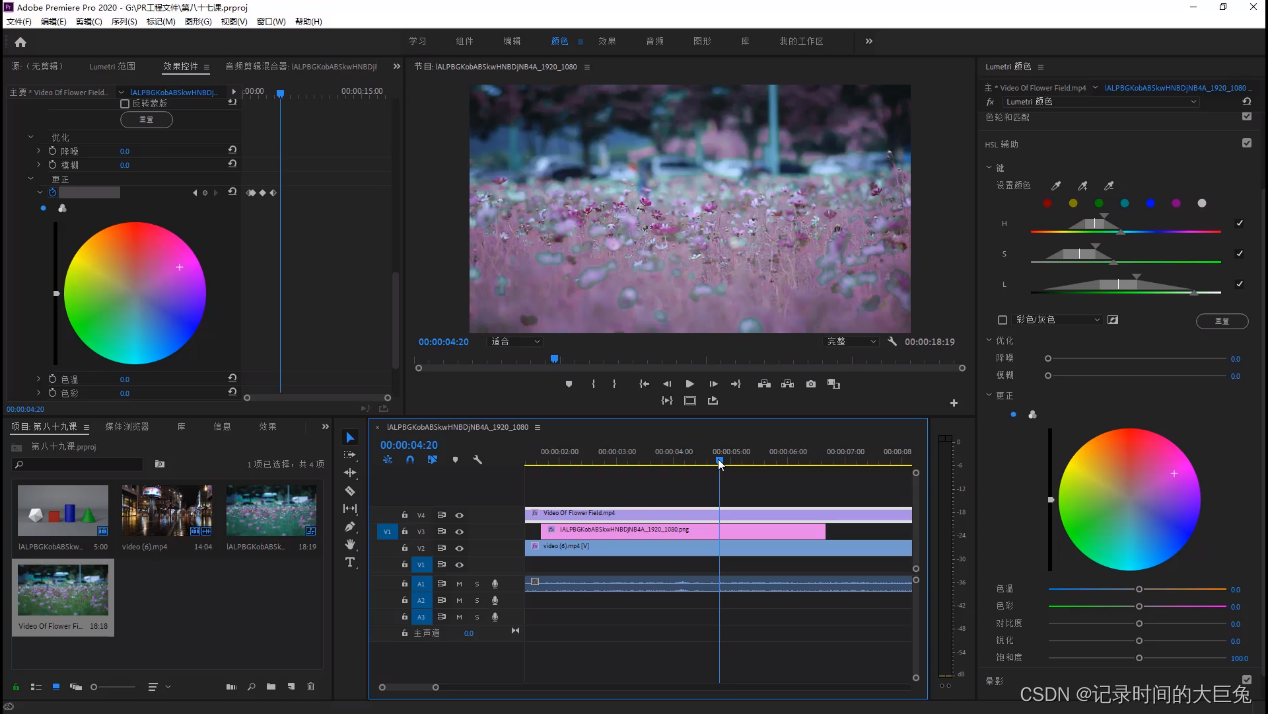Select the Type tool
The width and height of the screenshot is (1268, 714).
click(x=350, y=563)
